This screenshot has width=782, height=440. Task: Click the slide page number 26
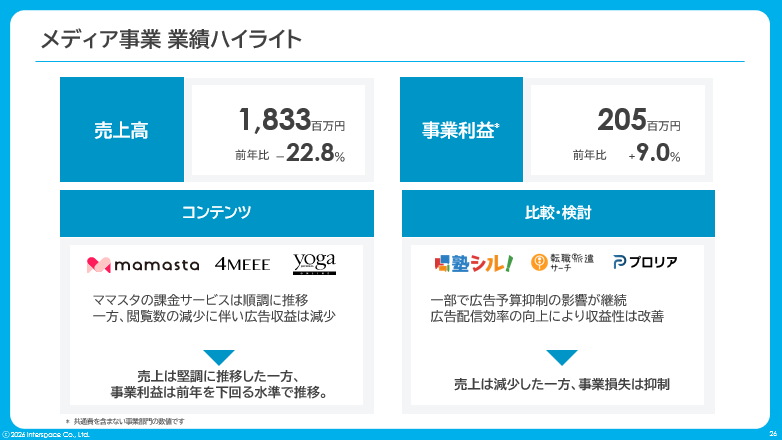pos(773,434)
